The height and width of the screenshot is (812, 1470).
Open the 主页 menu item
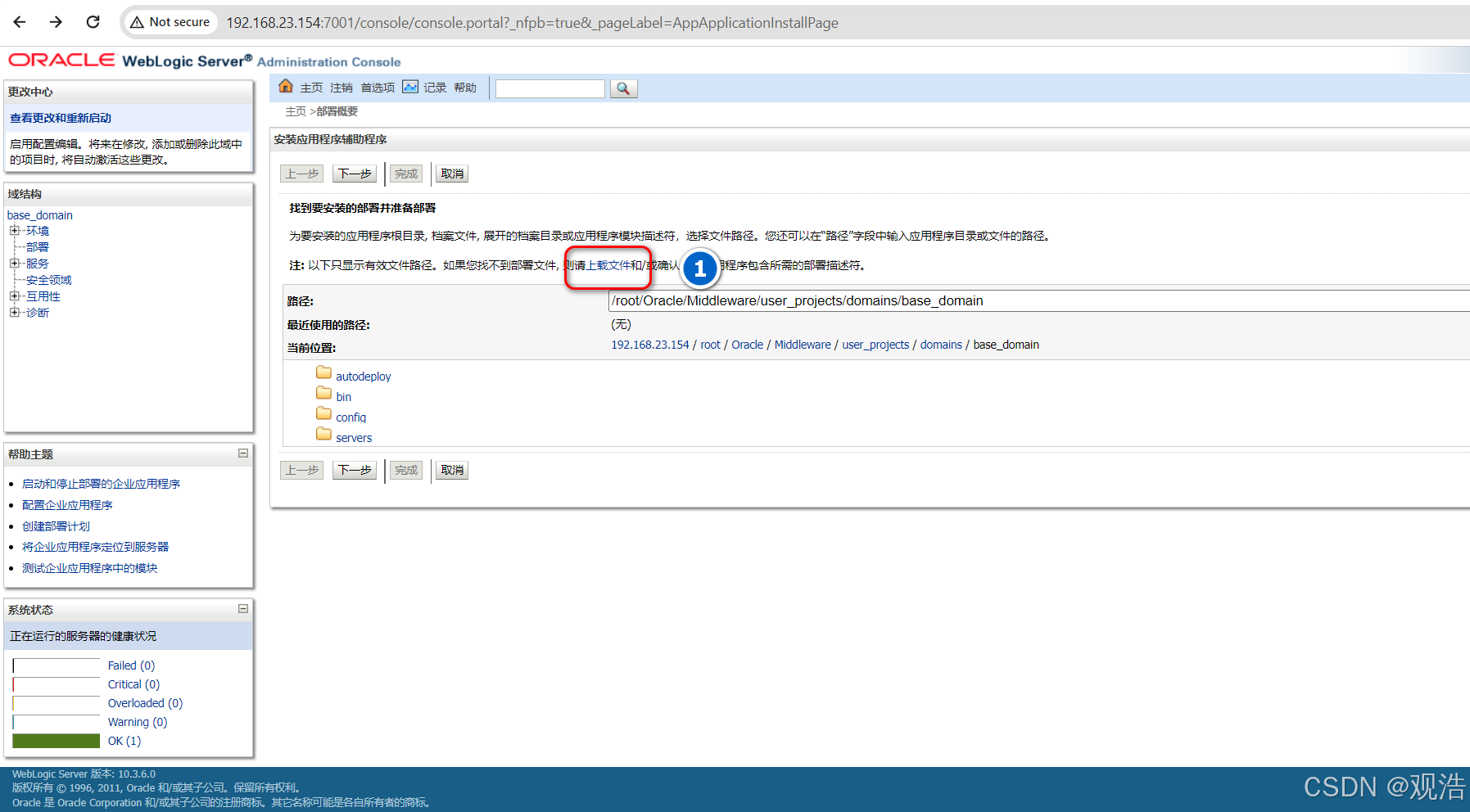pyautogui.click(x=311, y=88)
